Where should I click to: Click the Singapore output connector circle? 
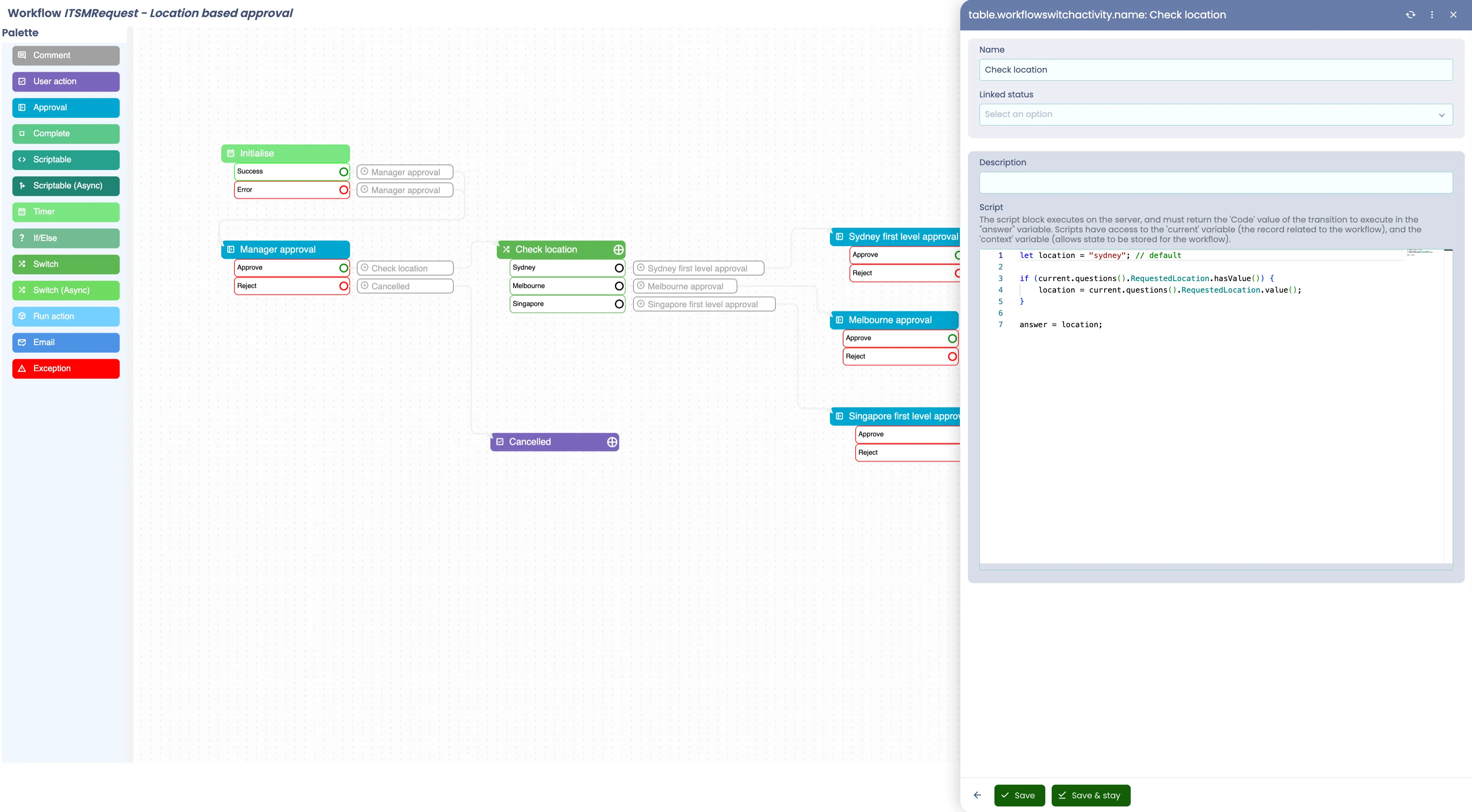tap(619, 304)
